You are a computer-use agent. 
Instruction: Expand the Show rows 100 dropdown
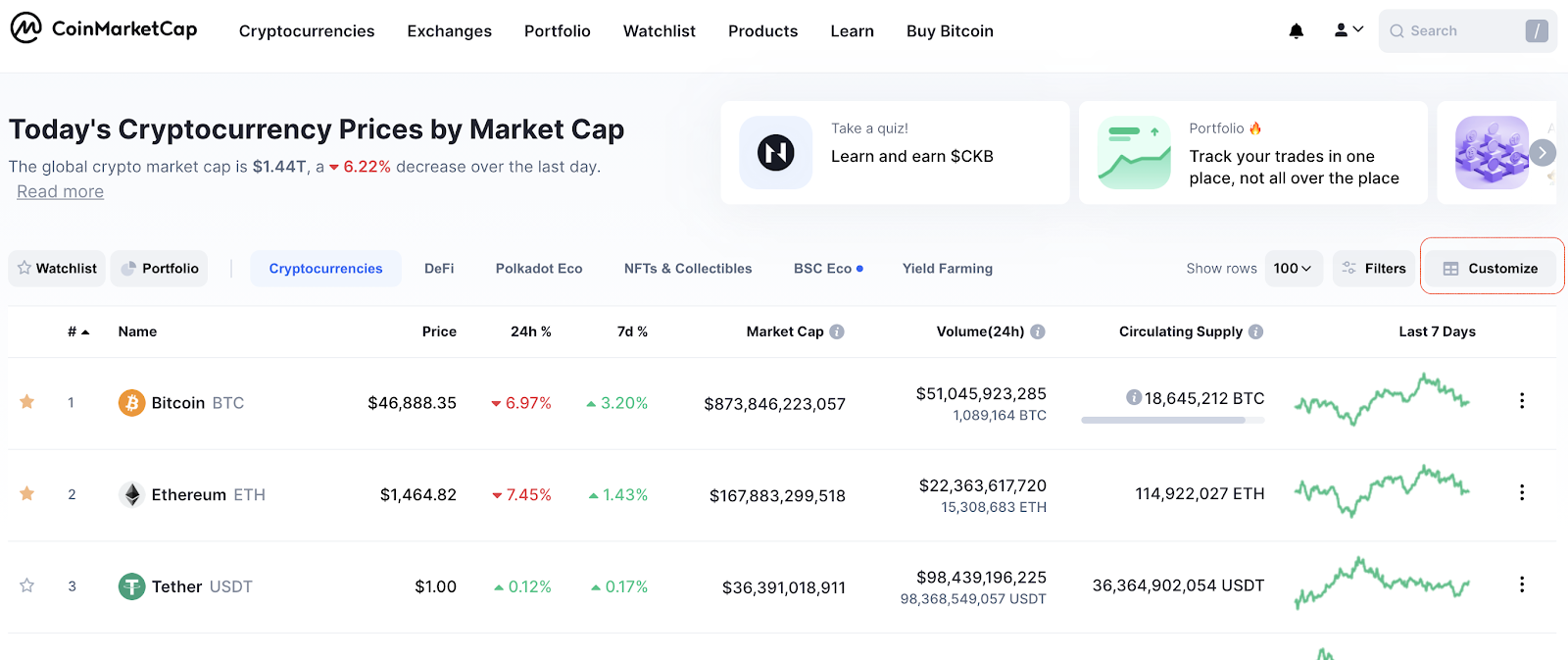point(1294,269)
